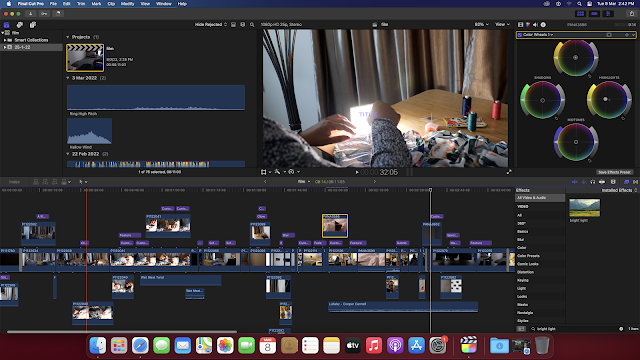
Task: Select the Comic Looks effects category
Action: click(x=528, y=264)
